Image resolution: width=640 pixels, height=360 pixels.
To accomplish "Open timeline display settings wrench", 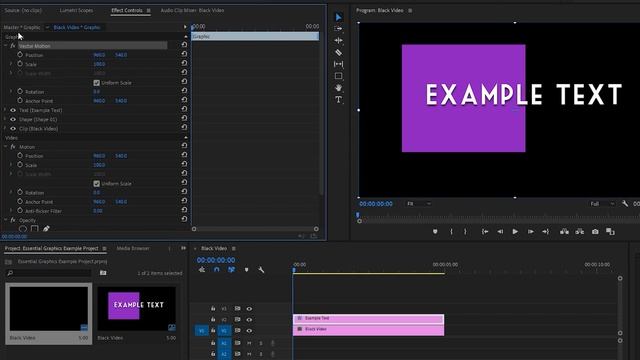I will (x=261, y=270).
